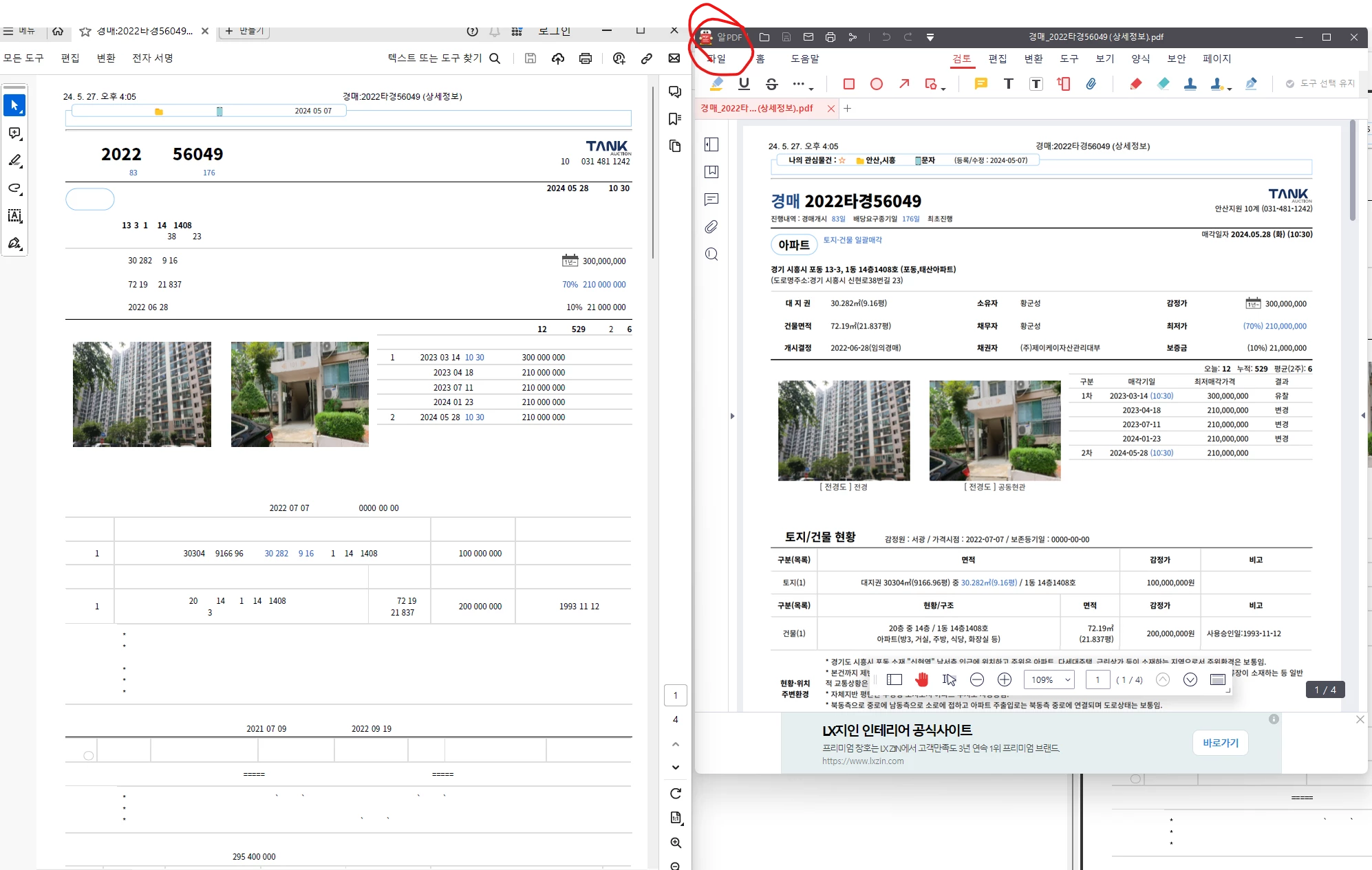Select the rectangle shape annotation tool
Image resolution: width=1372 pixels, height=870 pixels.
pyautogui.click(x=849, y=84)
